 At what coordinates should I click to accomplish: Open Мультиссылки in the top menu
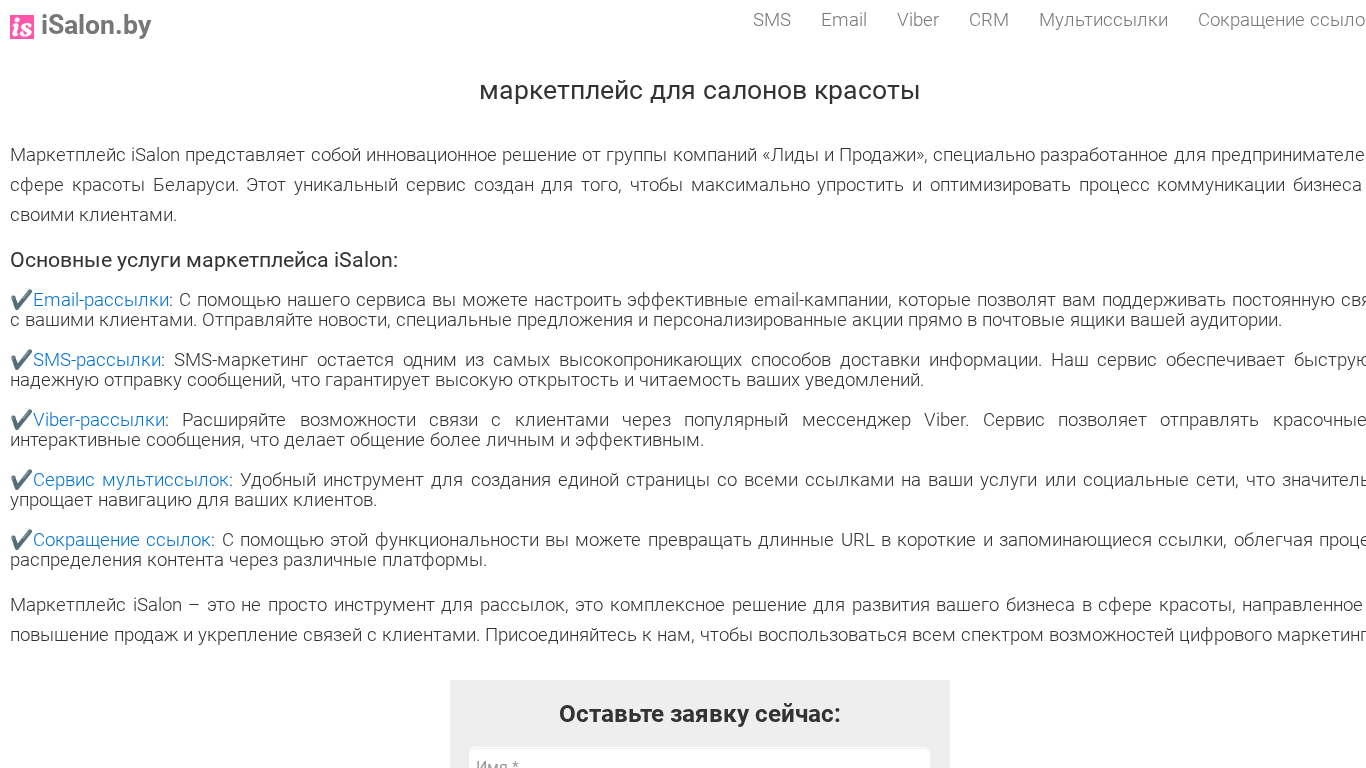pyautogui.click(x=1103, y=20)
